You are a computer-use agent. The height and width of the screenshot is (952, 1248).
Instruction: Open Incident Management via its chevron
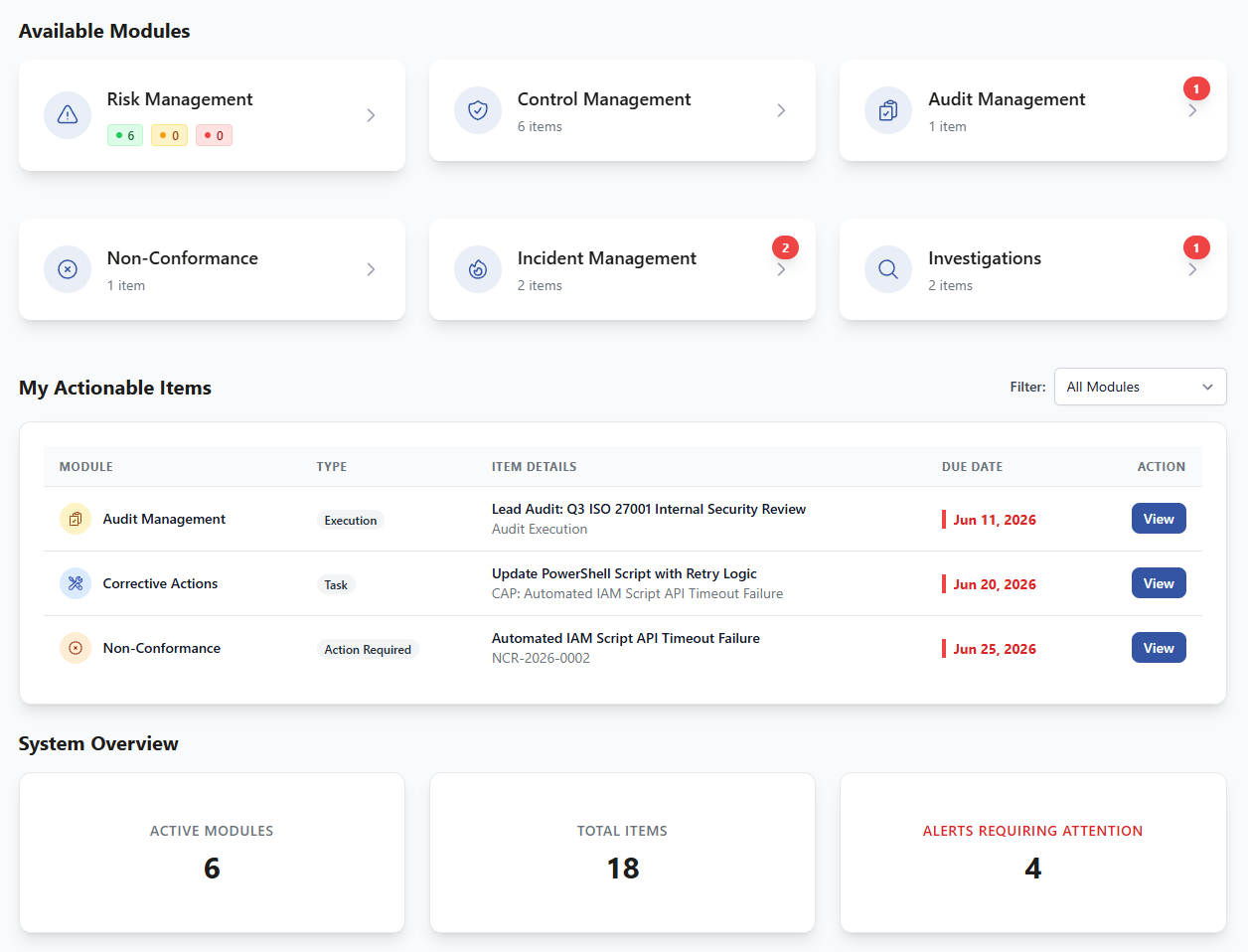click(x=781, y=269)
